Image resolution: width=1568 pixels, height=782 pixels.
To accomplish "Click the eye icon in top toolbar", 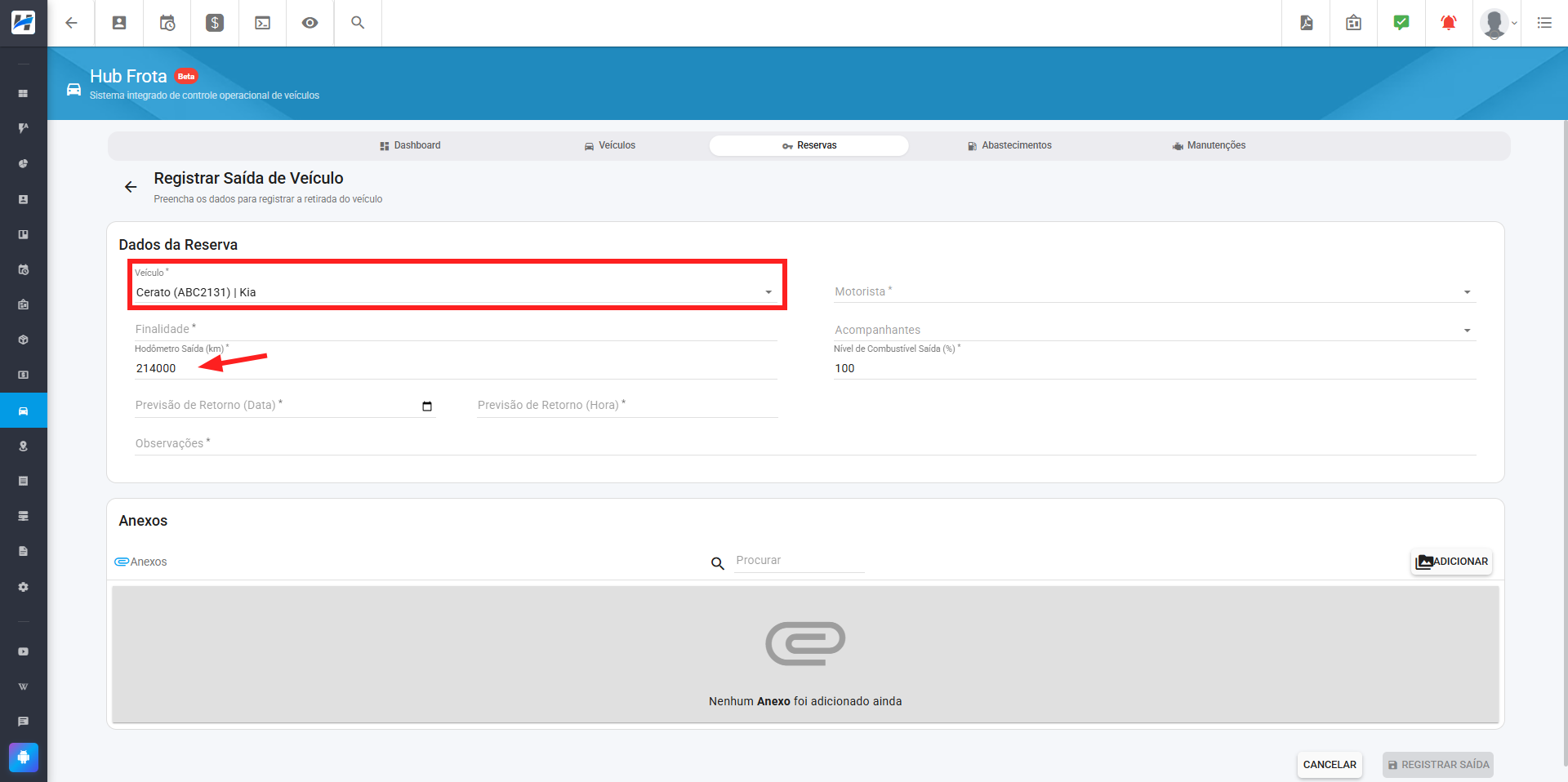I will tap(310, 23).
